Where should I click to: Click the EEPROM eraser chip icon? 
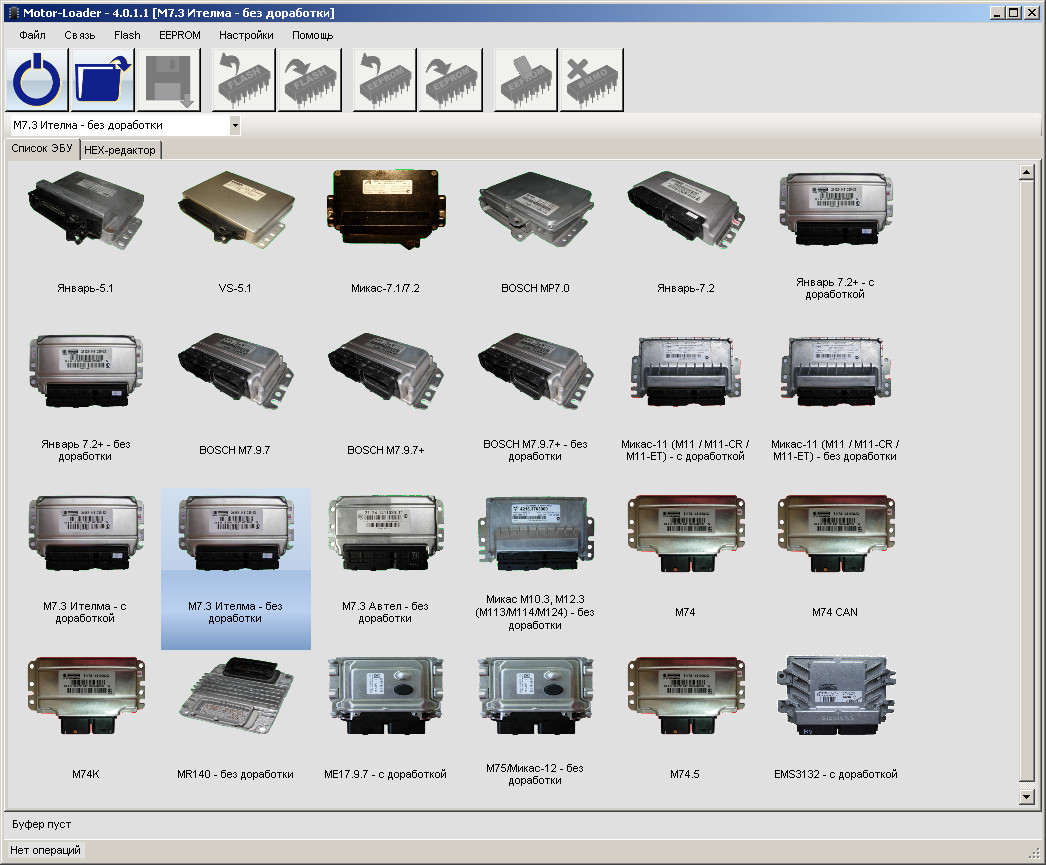526,79
